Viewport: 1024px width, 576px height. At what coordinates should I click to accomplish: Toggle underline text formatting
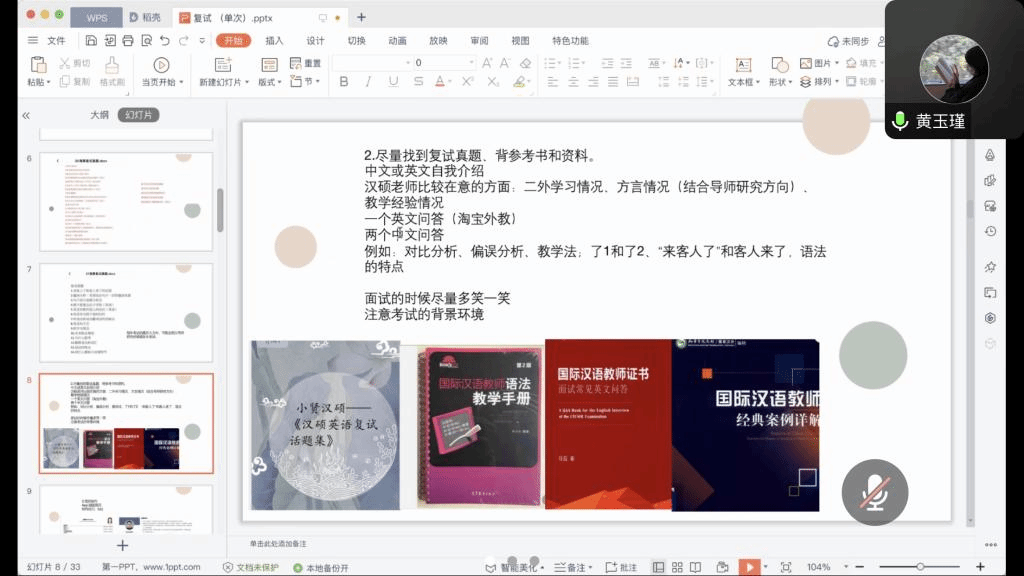point(393,82)
